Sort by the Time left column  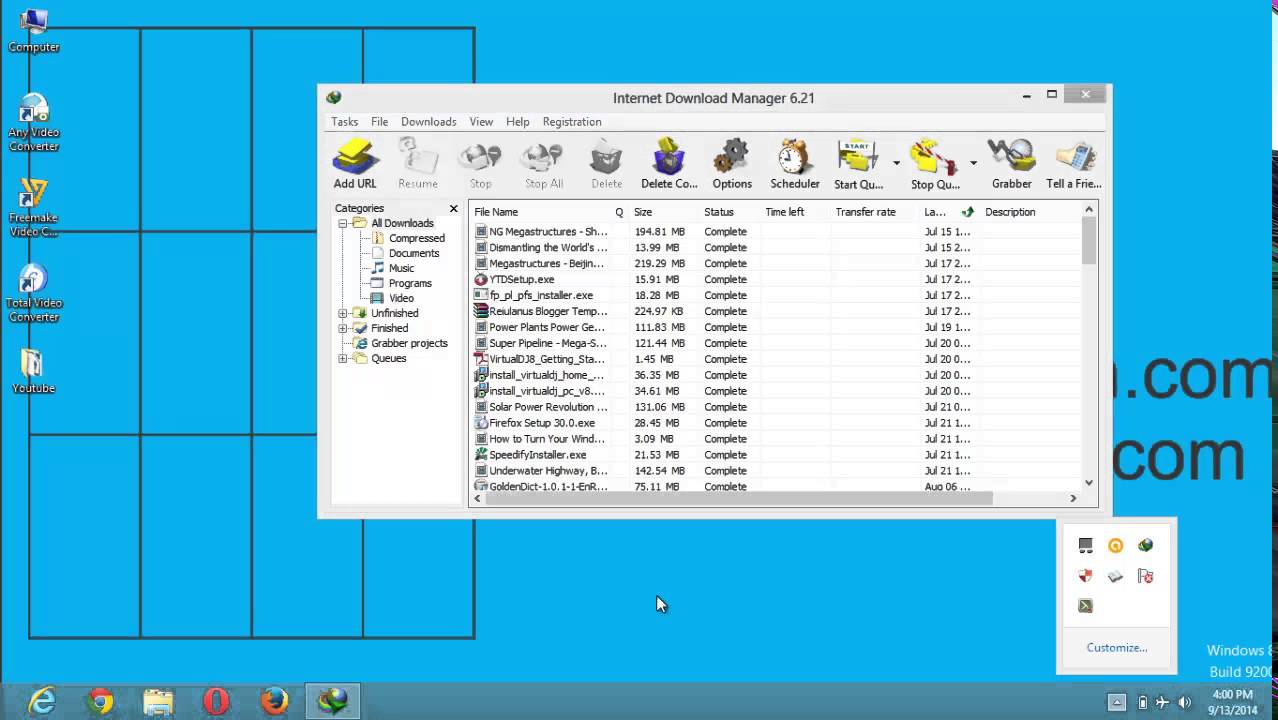tap(795, 212)
